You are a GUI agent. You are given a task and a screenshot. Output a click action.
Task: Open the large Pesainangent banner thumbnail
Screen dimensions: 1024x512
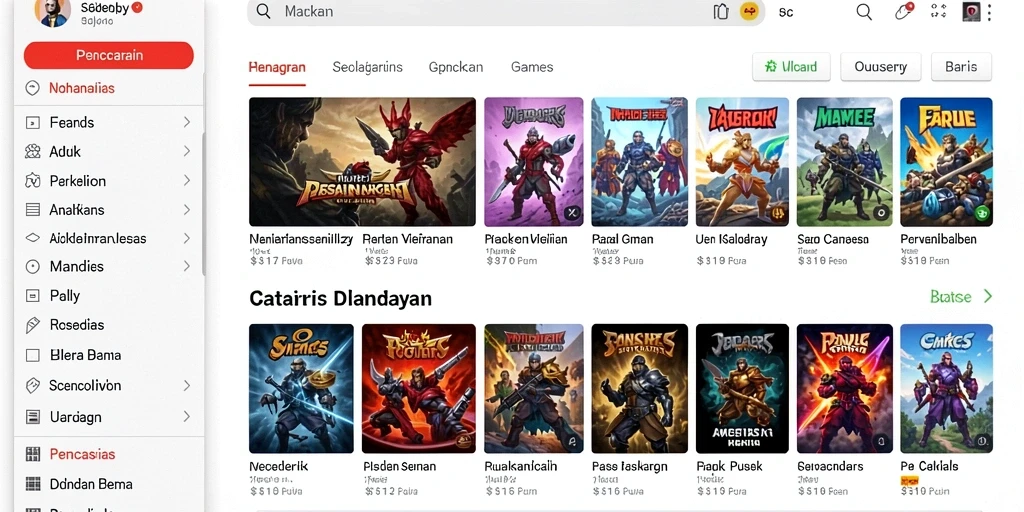pyautogui.click(x=362, y=162)
